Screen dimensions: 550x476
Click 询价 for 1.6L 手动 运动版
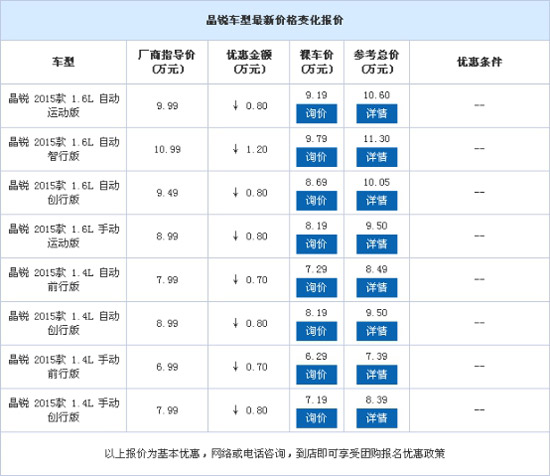(316, 244)
